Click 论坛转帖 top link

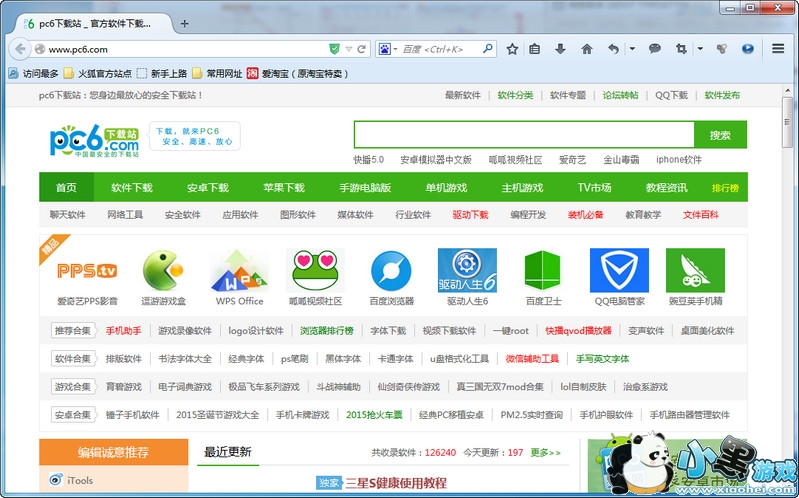[x=620, y=95]
